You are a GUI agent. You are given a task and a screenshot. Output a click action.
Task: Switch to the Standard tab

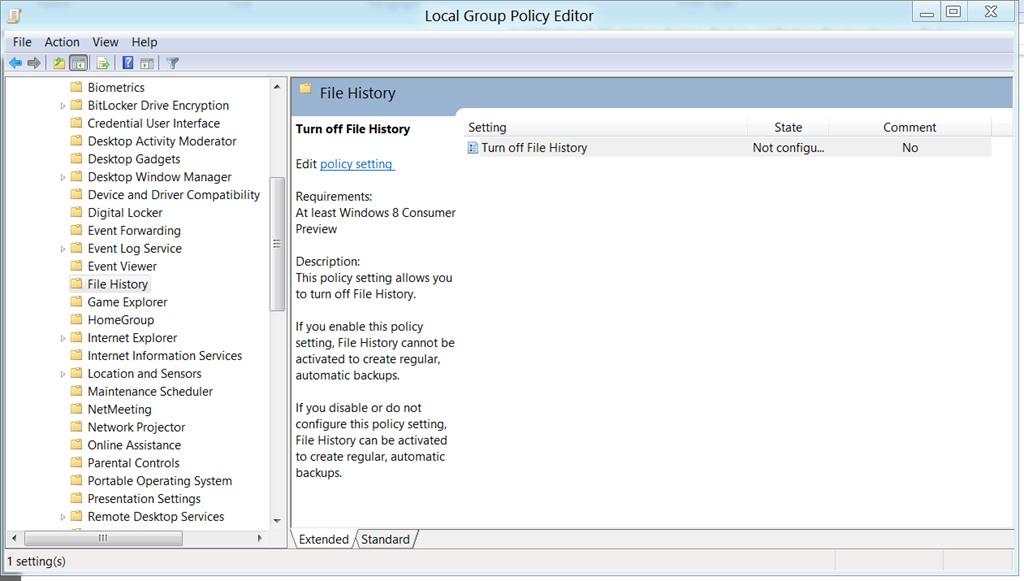point(385,539)
